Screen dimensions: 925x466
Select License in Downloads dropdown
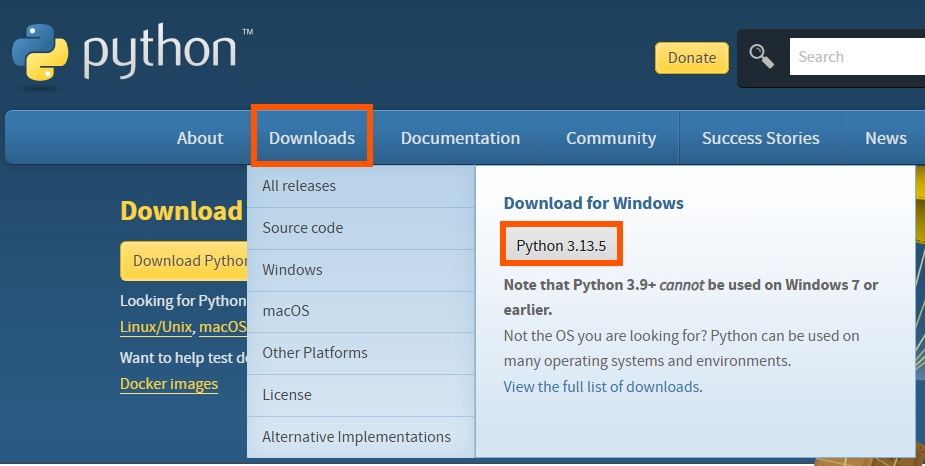coord(361,395)
